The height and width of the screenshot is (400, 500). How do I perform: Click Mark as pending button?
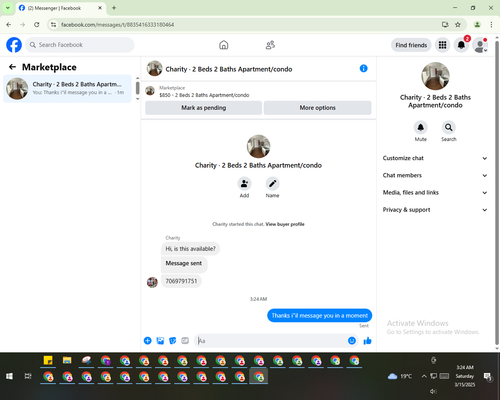tap(204, 108)
